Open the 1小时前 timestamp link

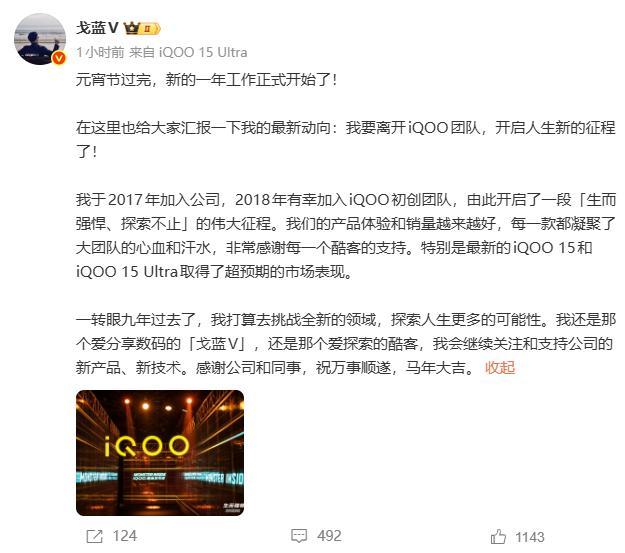click(x=100, y=52)
